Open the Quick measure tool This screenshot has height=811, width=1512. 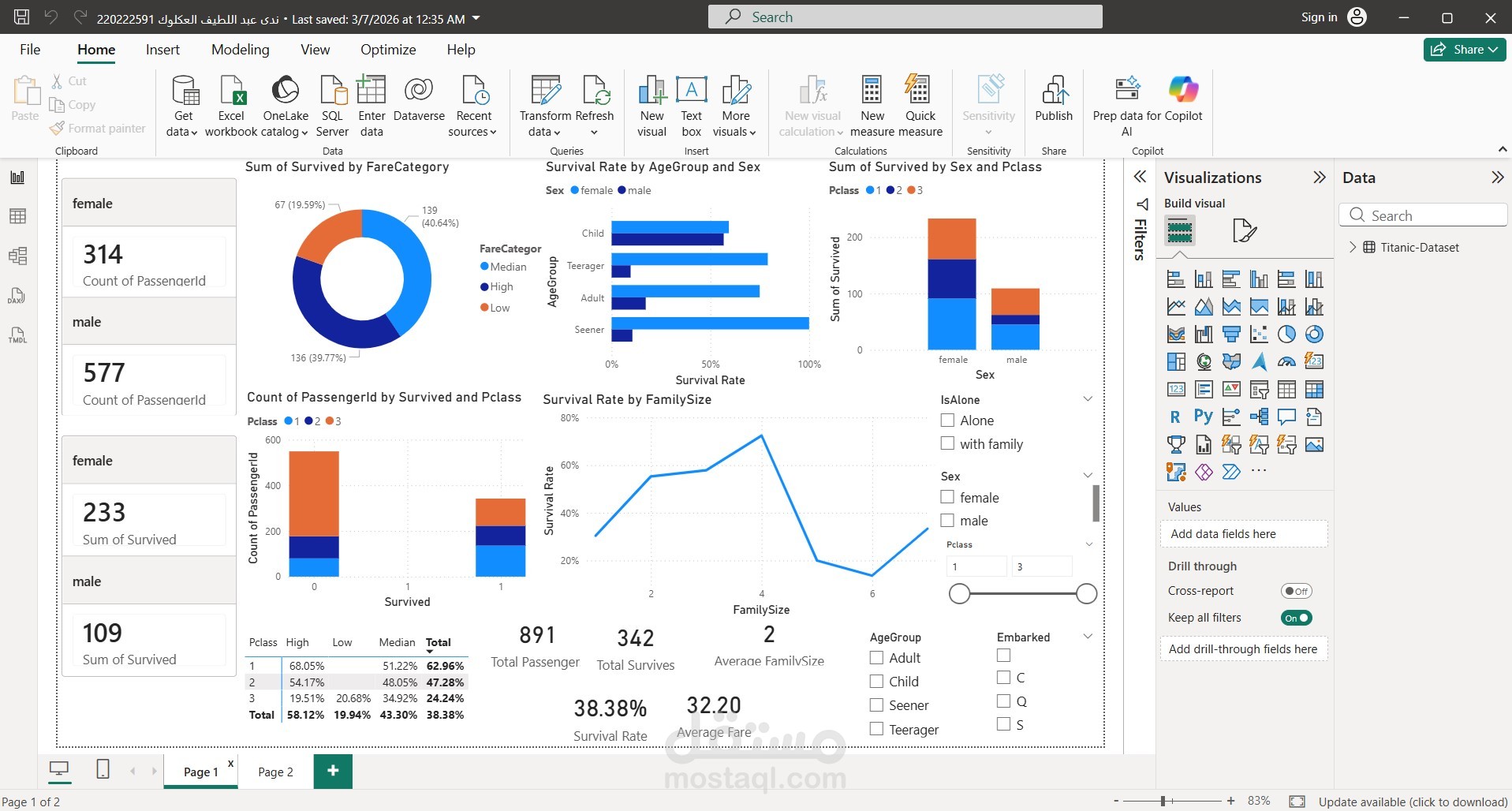(x=920, y=104)
